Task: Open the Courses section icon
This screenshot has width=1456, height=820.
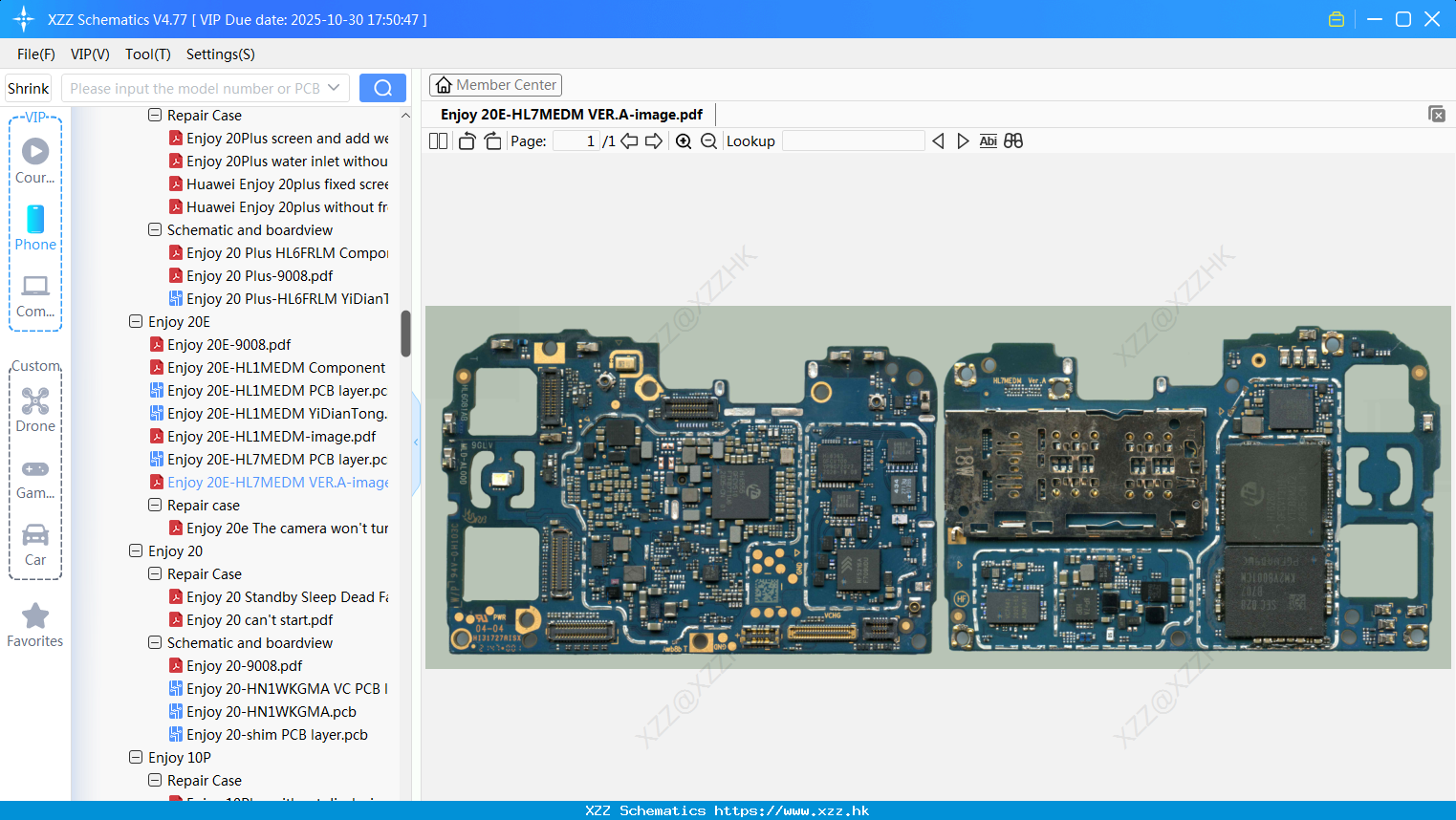Action: pos(35,151)
